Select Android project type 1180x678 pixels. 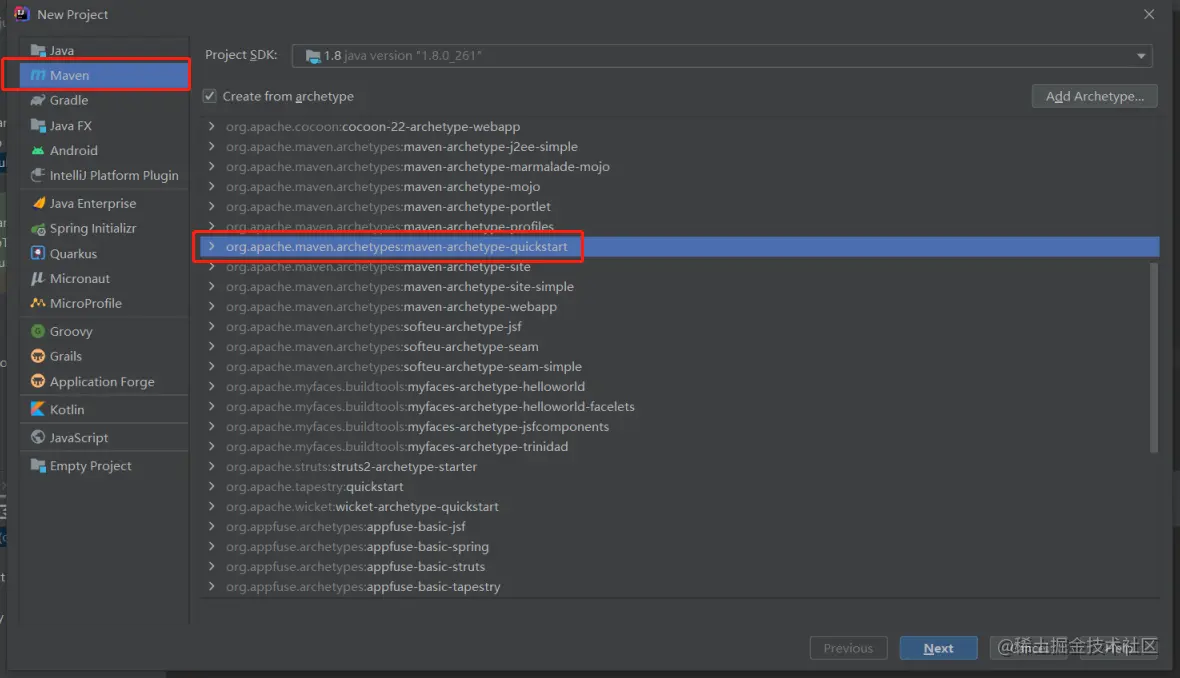click(x=105, y=150)
